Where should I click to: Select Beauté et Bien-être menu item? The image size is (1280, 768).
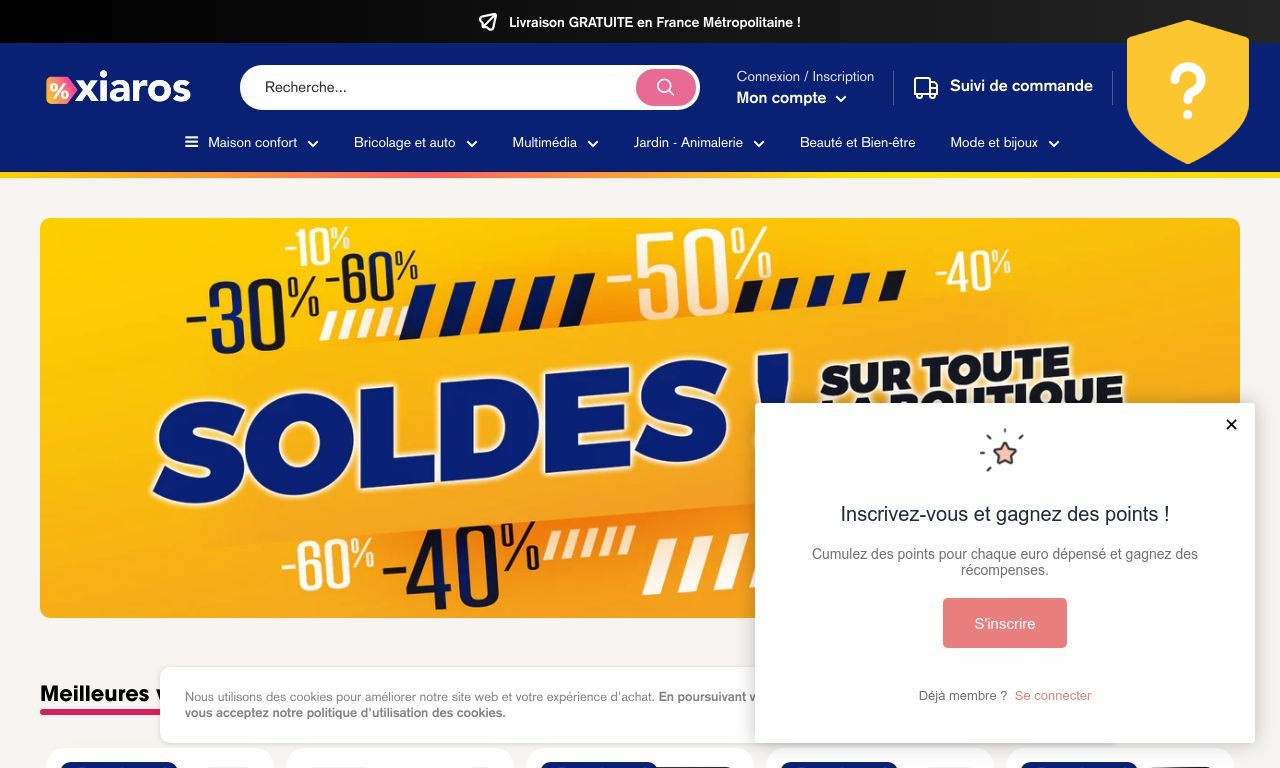point(857,143)
